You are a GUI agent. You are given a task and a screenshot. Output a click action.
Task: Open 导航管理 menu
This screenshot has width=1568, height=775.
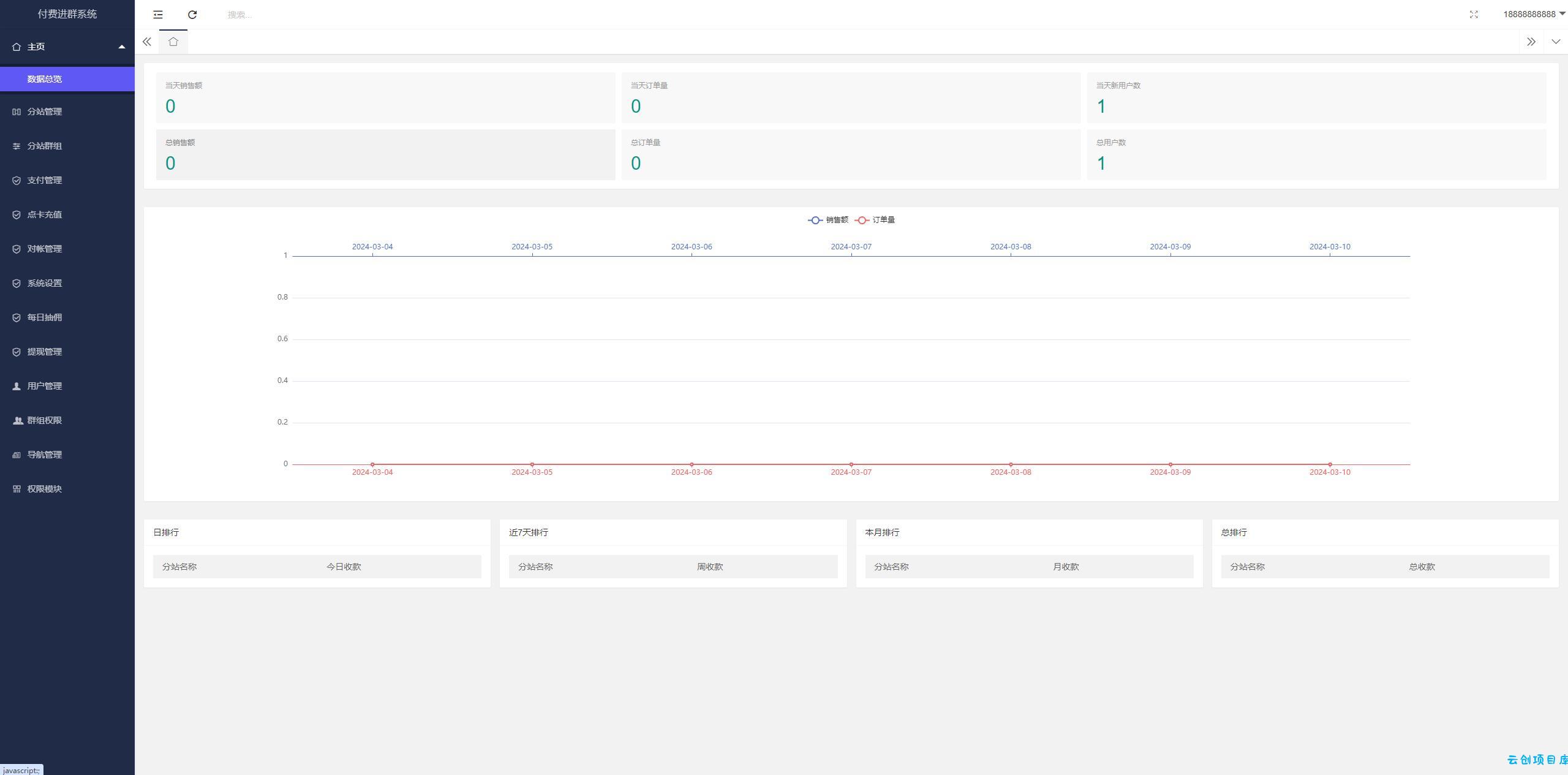(x=67, y=455)
